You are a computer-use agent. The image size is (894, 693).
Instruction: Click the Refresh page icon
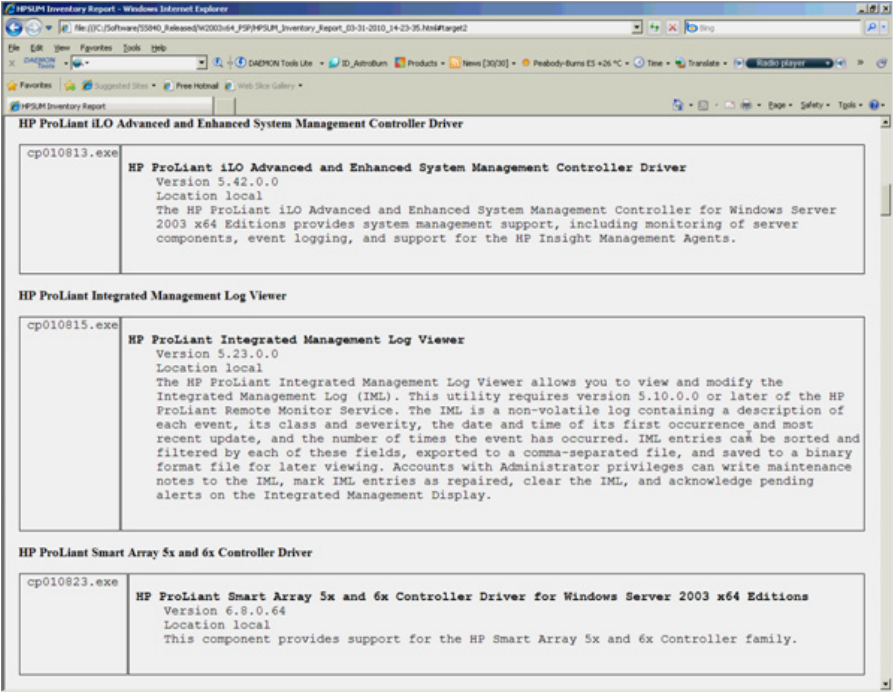(657, 28)
